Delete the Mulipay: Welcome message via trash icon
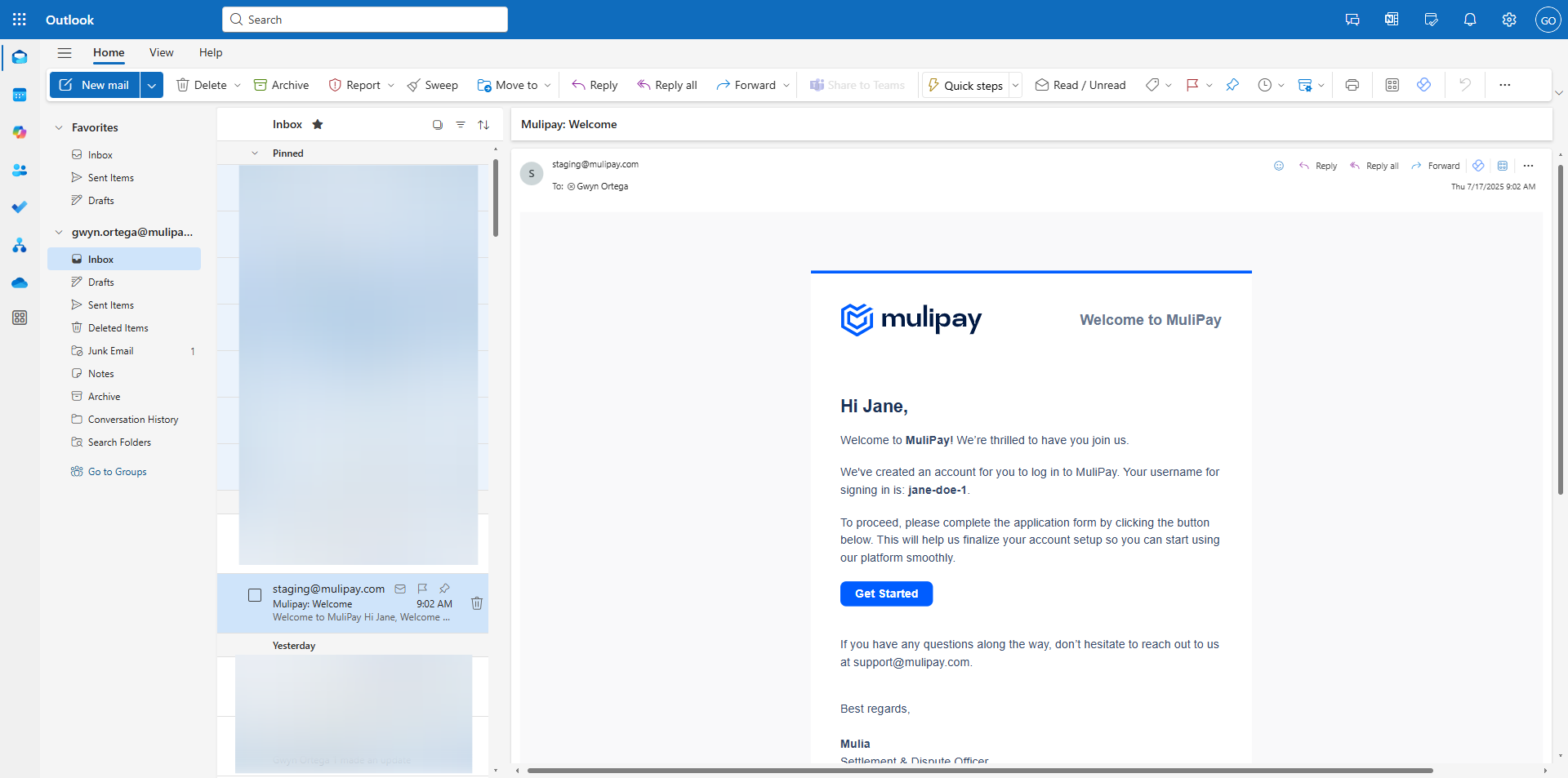The height and width of the screenshot is (778, 1568). click(477, 603)
